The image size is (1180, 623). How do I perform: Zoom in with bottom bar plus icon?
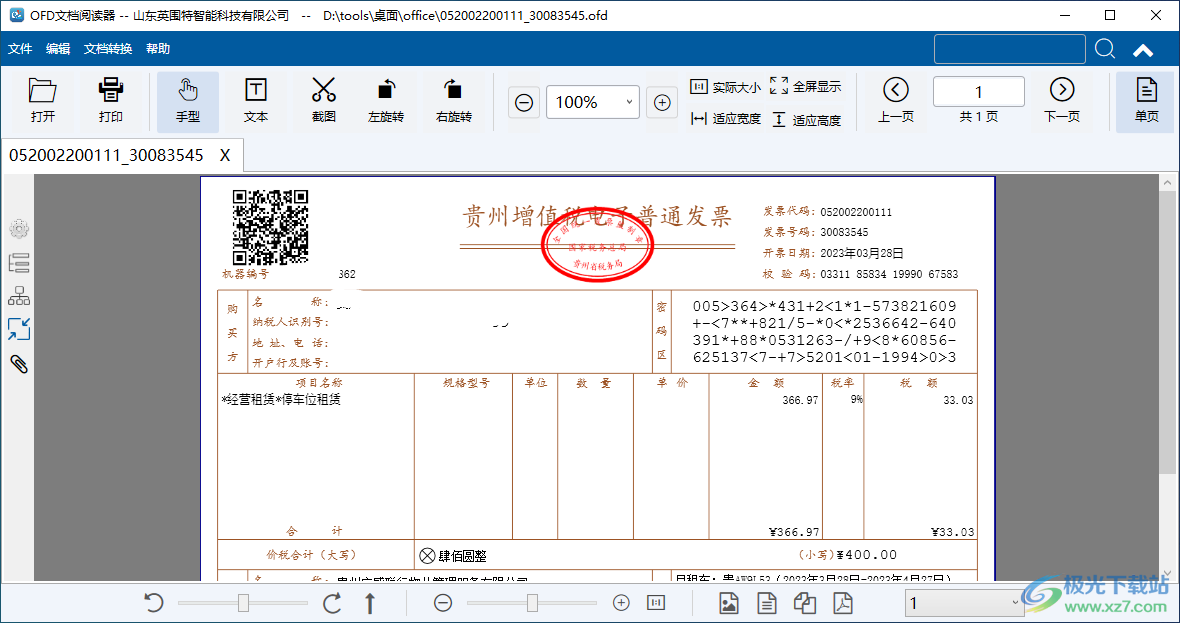pyautogui.click(x=621, y=603)
